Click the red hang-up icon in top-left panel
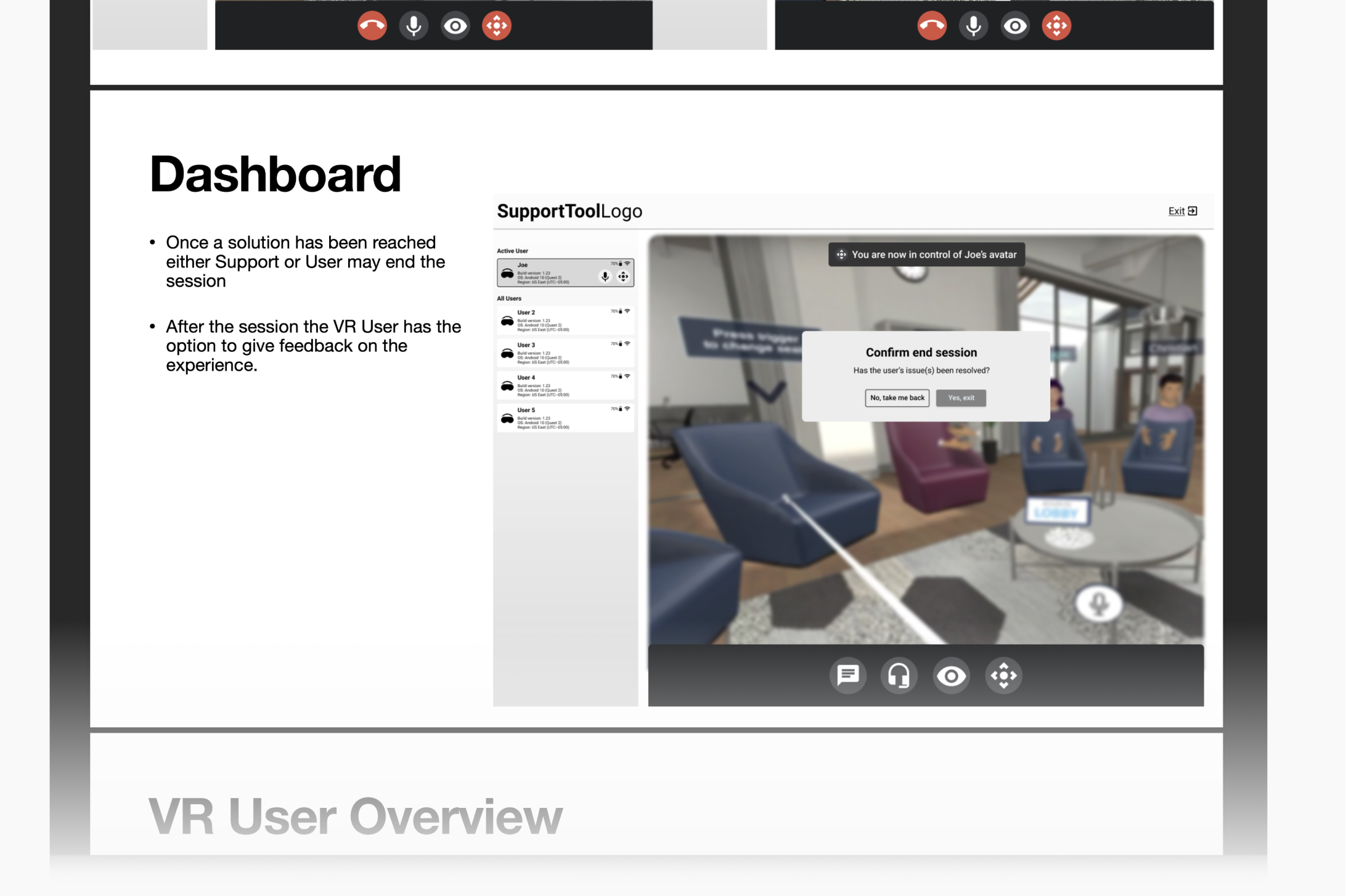The width and height of the screenshot is (1346, 896). pos(372,26)
